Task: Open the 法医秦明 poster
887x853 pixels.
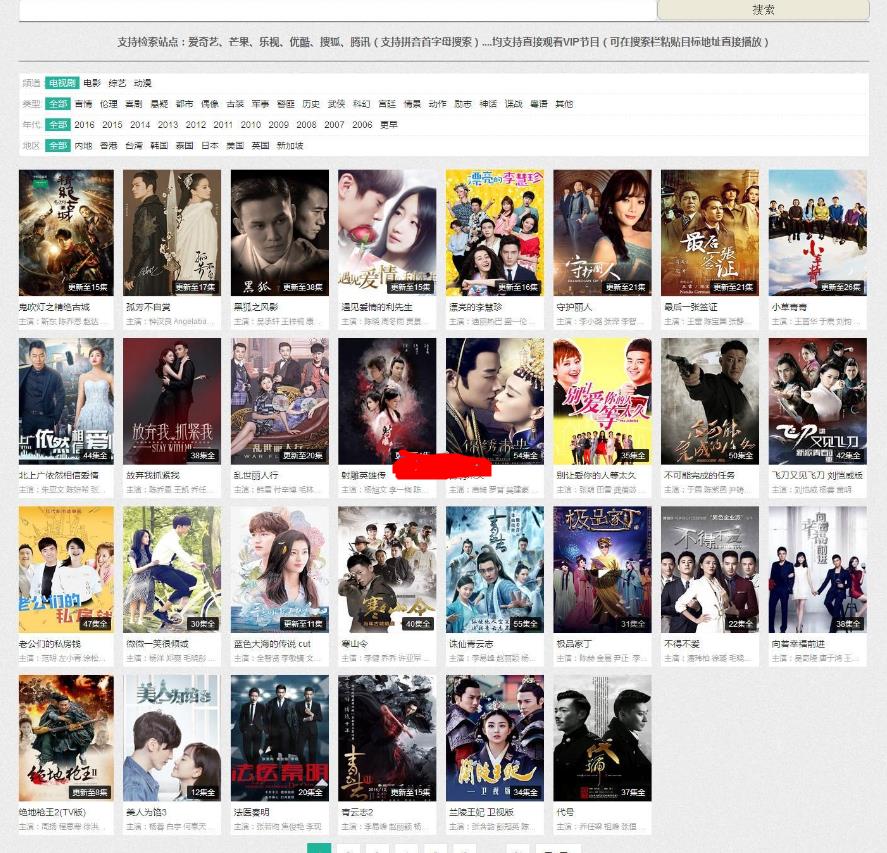Action: point(279,738)
